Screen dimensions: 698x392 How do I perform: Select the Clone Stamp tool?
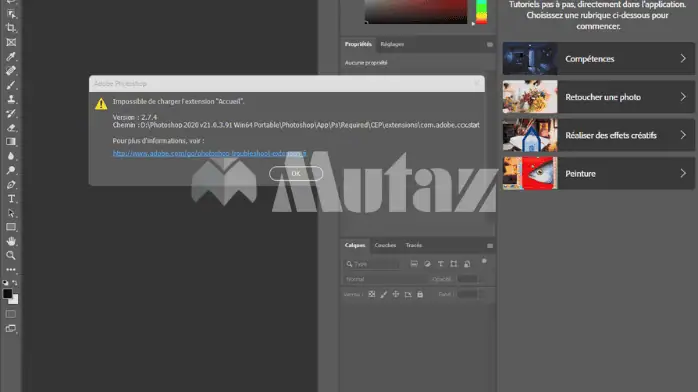tap(11, 99)
